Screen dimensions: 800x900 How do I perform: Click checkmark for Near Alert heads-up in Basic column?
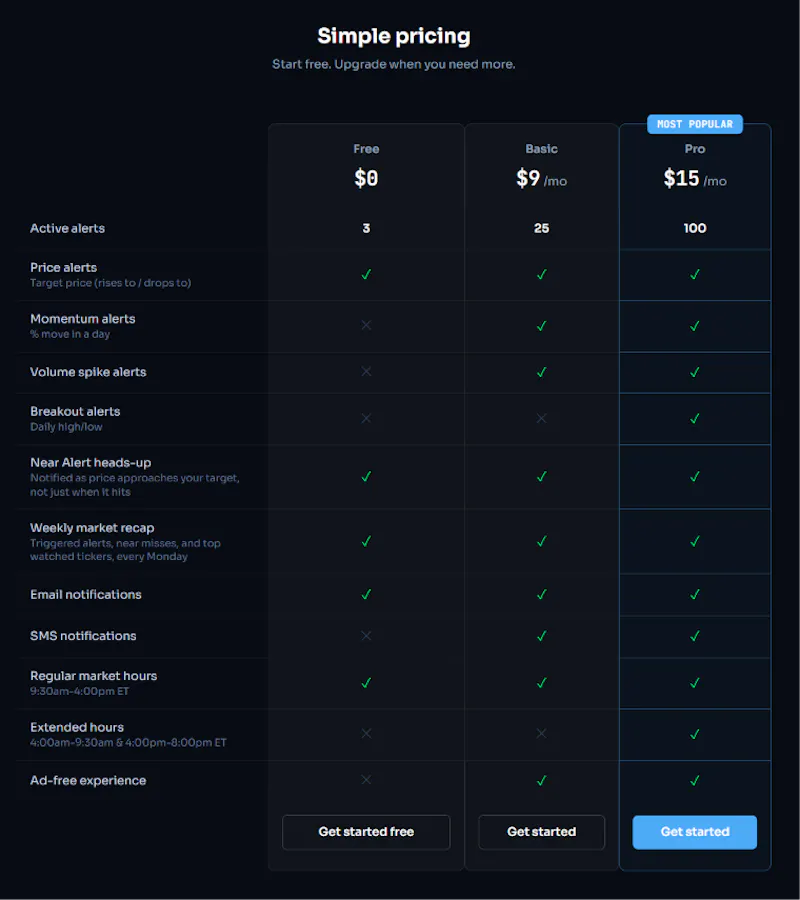tap(541, 476)
